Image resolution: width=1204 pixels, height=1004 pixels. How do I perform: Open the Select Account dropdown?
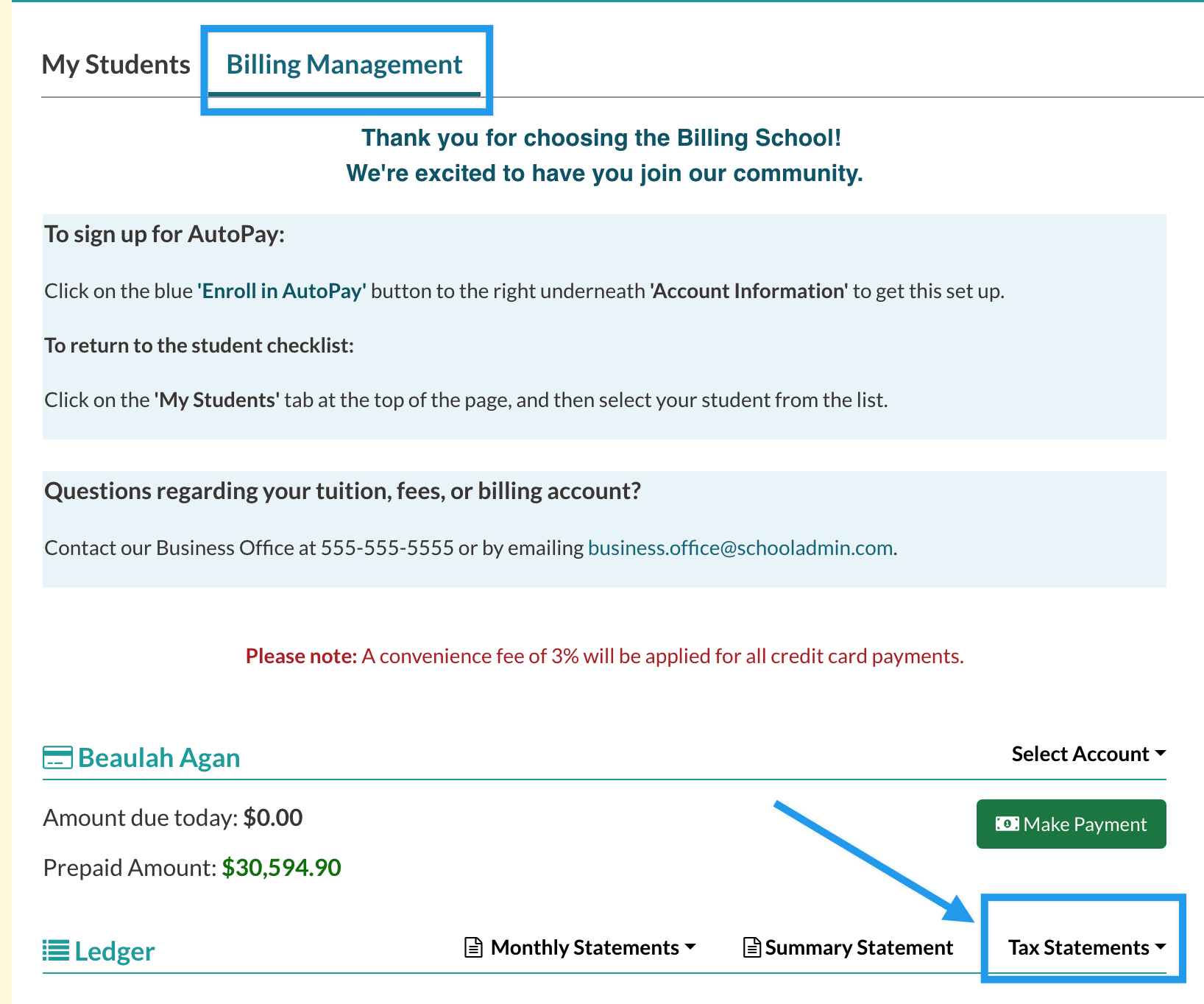click(1088, 754)
